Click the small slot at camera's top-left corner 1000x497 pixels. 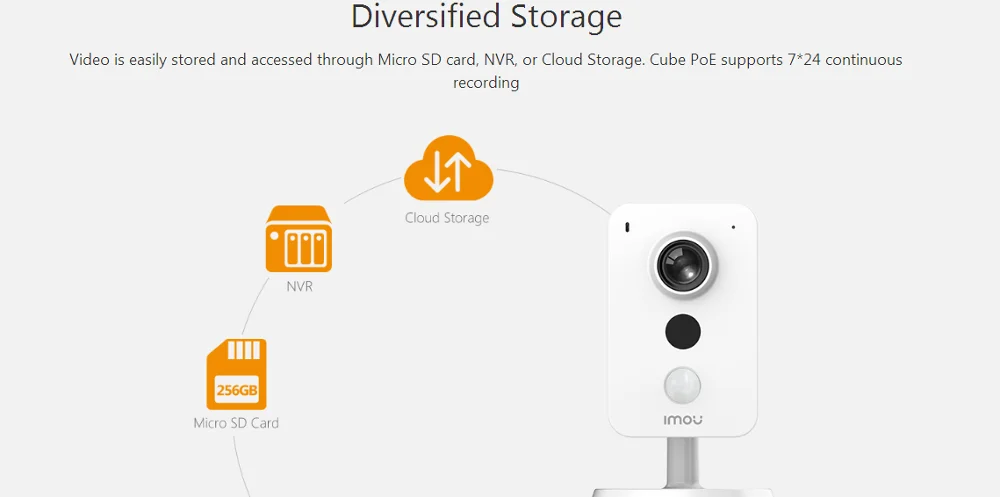point(627,226)
